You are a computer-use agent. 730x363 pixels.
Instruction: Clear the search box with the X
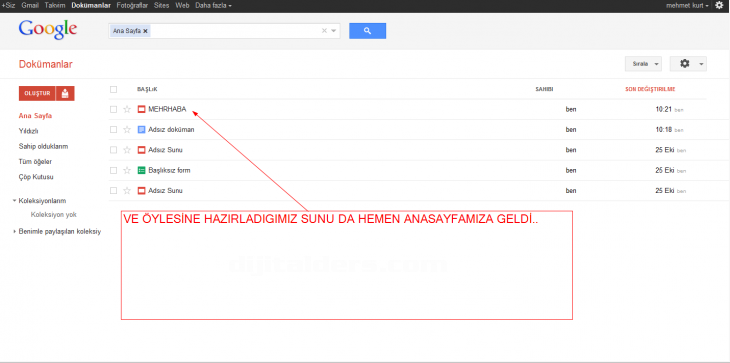[x=324, y=31]
